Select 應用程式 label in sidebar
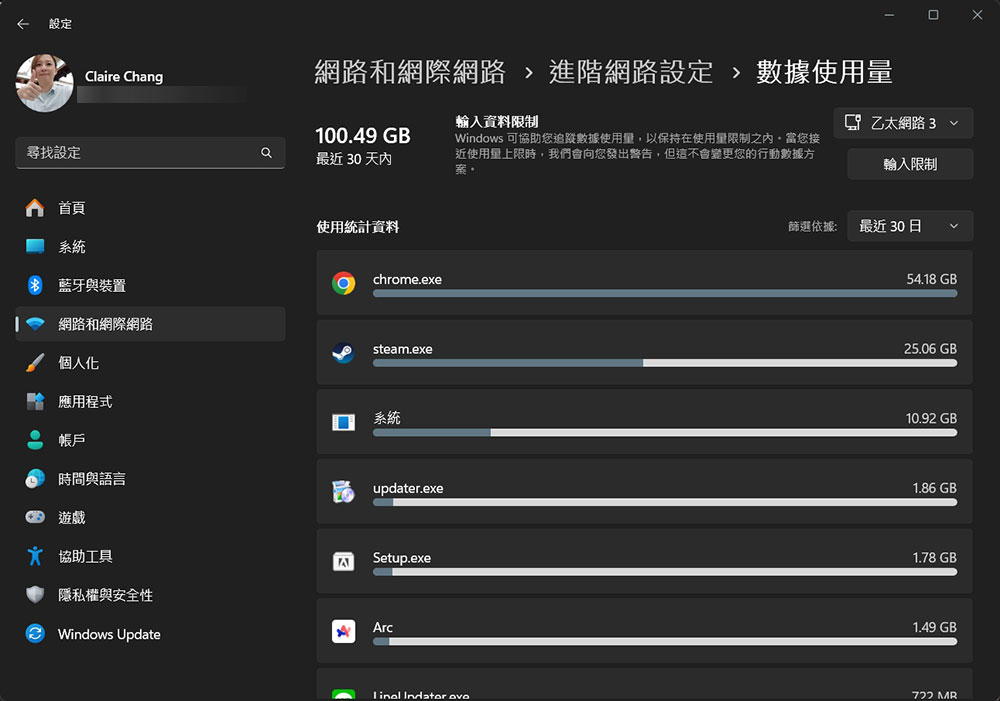The width and height of the screenshot is (1000, 701). [85, 401]
